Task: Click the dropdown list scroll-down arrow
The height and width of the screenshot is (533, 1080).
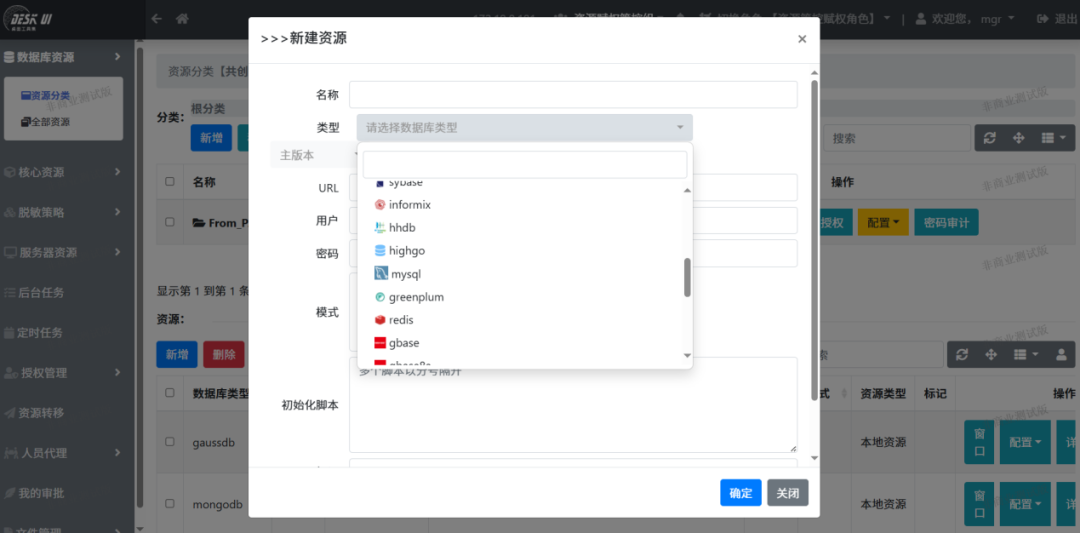Action: click(687, 355)
